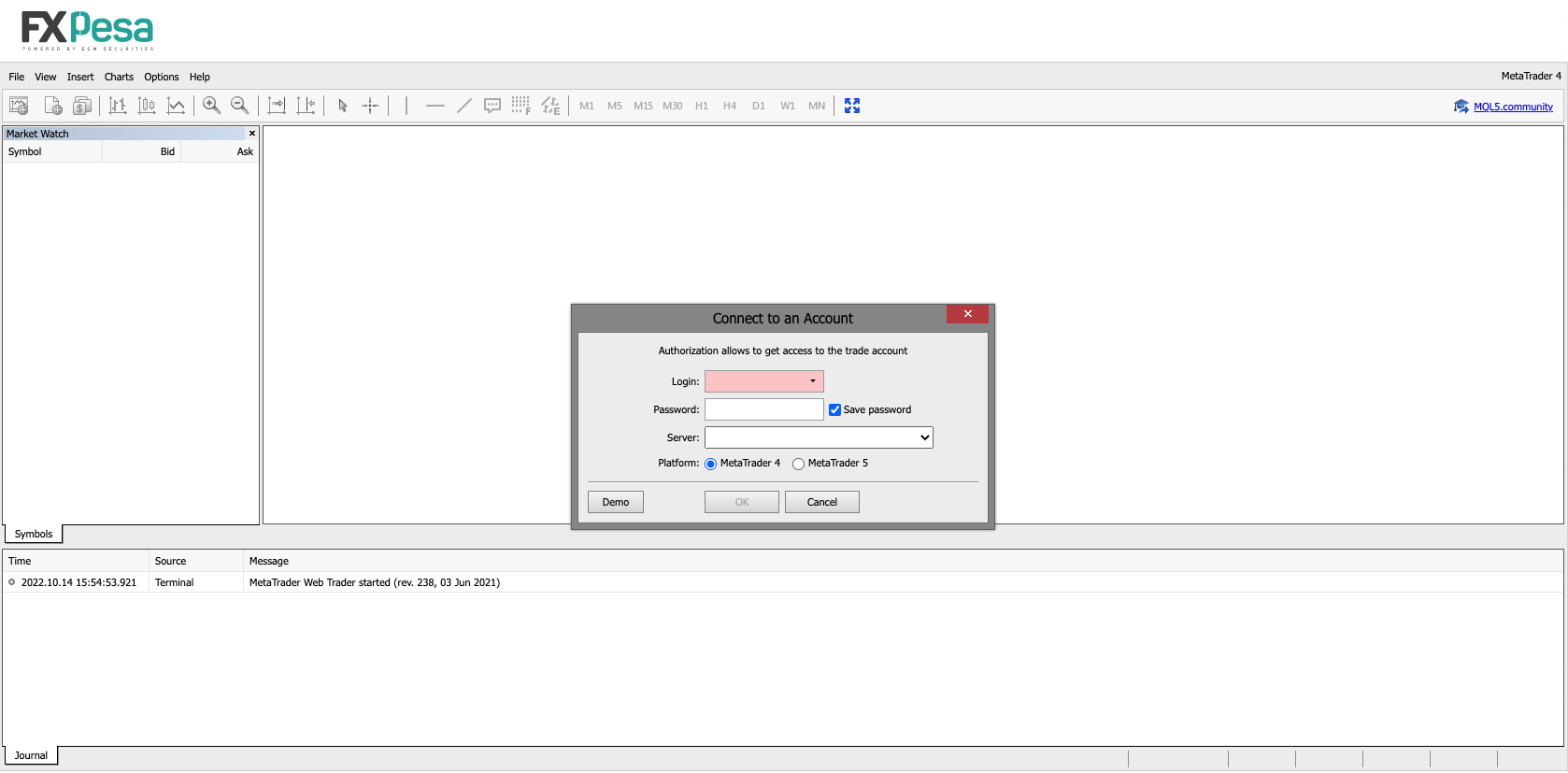
Task: Set timeframe to H1
Action: tap(702, 106)
